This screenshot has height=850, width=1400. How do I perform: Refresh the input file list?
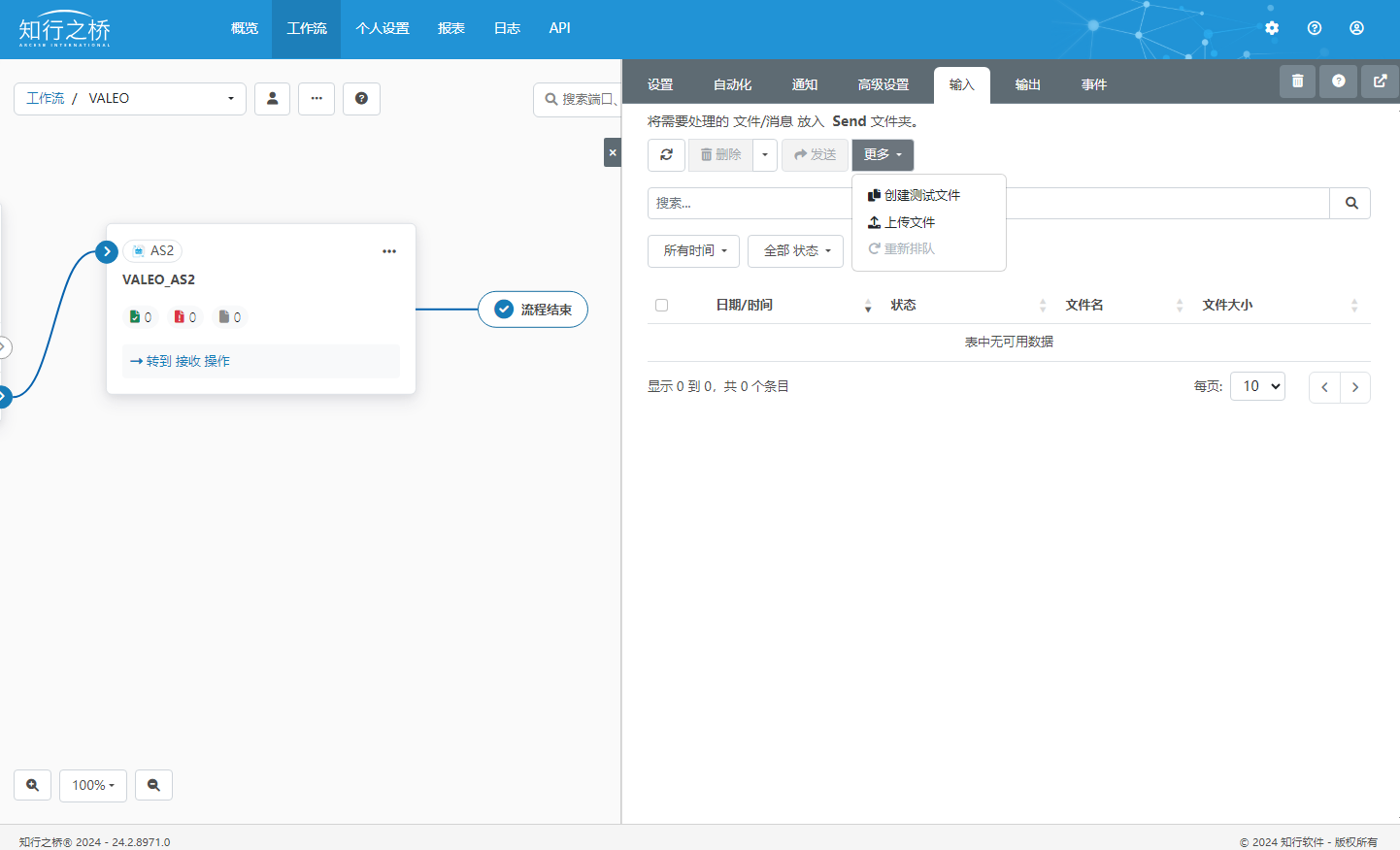666,155
